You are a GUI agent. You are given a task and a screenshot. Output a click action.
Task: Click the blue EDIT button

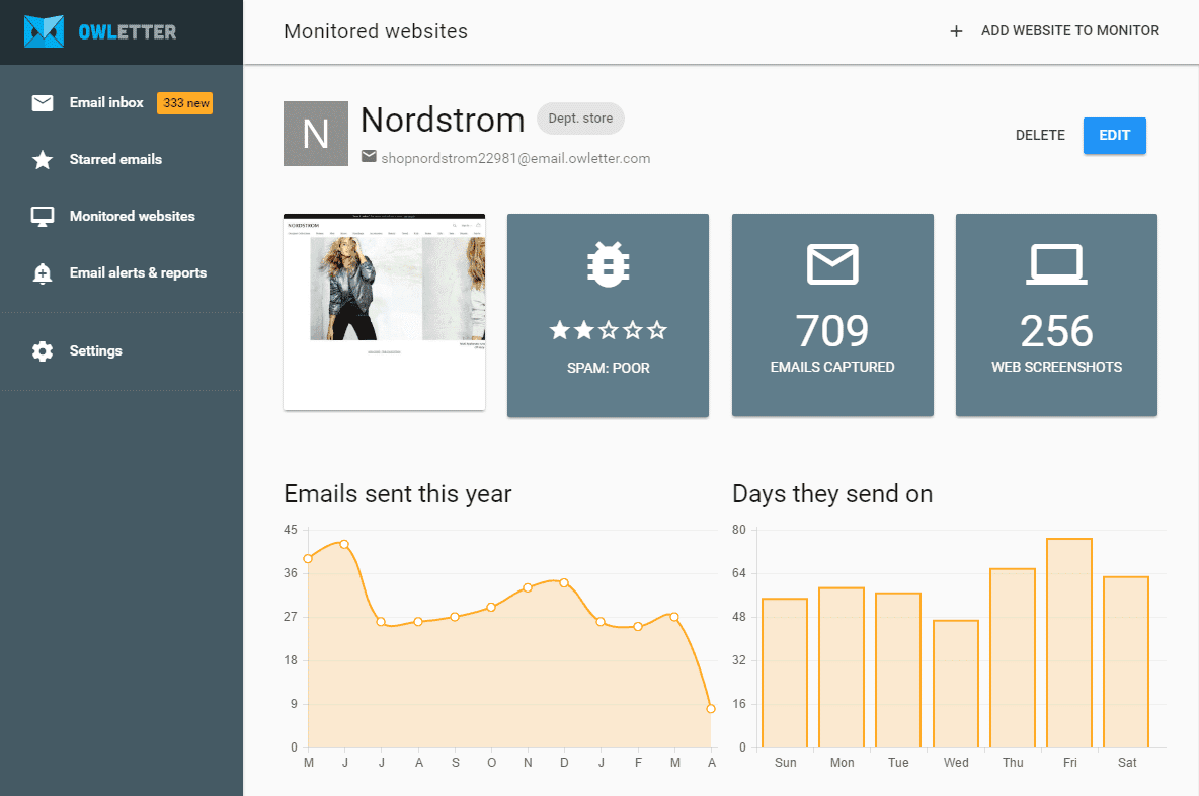pos(1114,135)
